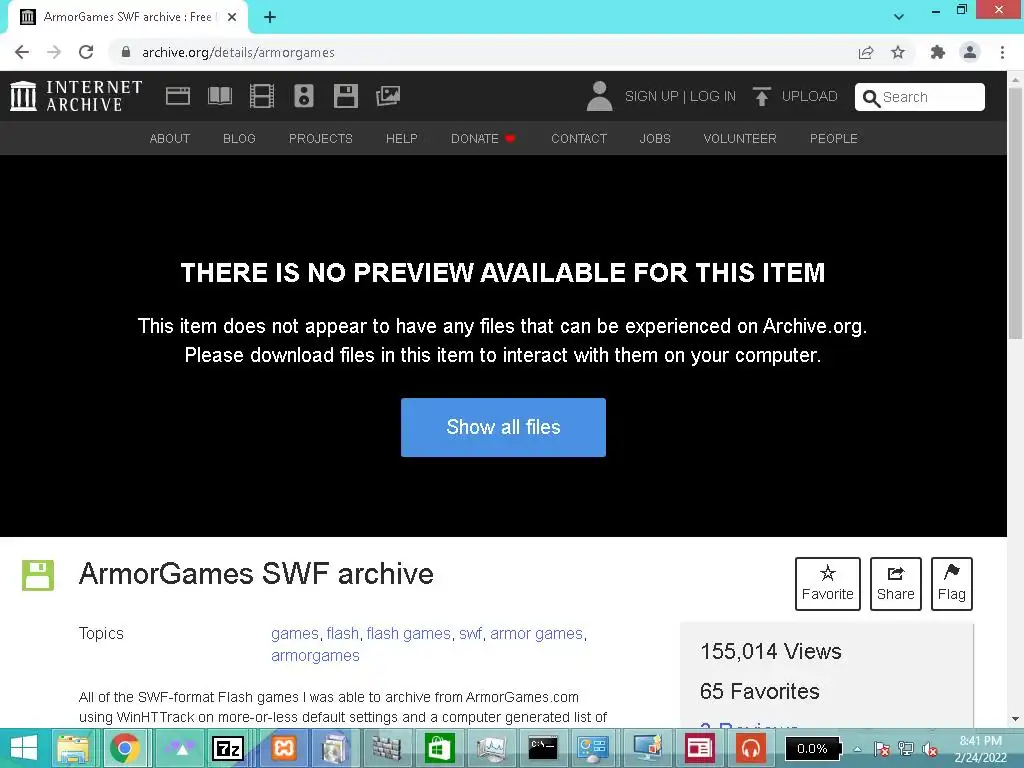Click the volume icon in system tray
This screenshot has width=1024, height=768.
[x=930, y=749]
